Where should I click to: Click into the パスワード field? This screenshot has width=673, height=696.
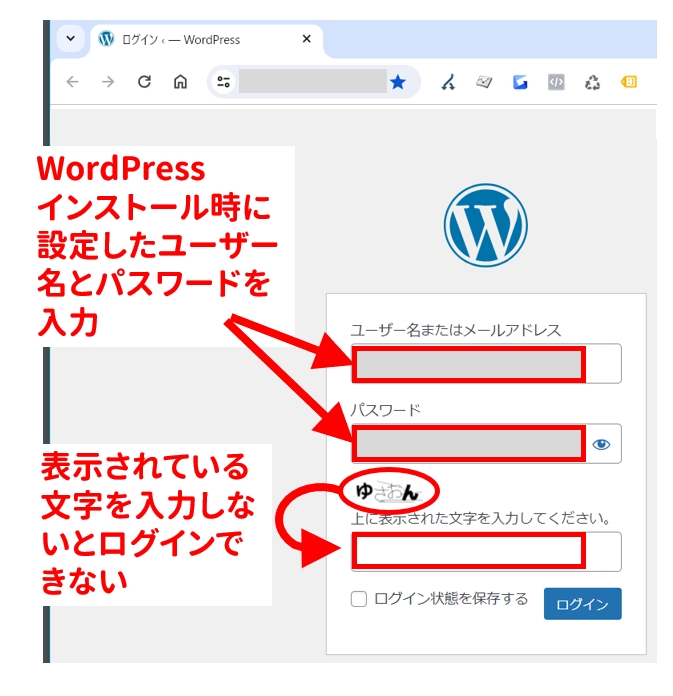click(x=470, y=444)
